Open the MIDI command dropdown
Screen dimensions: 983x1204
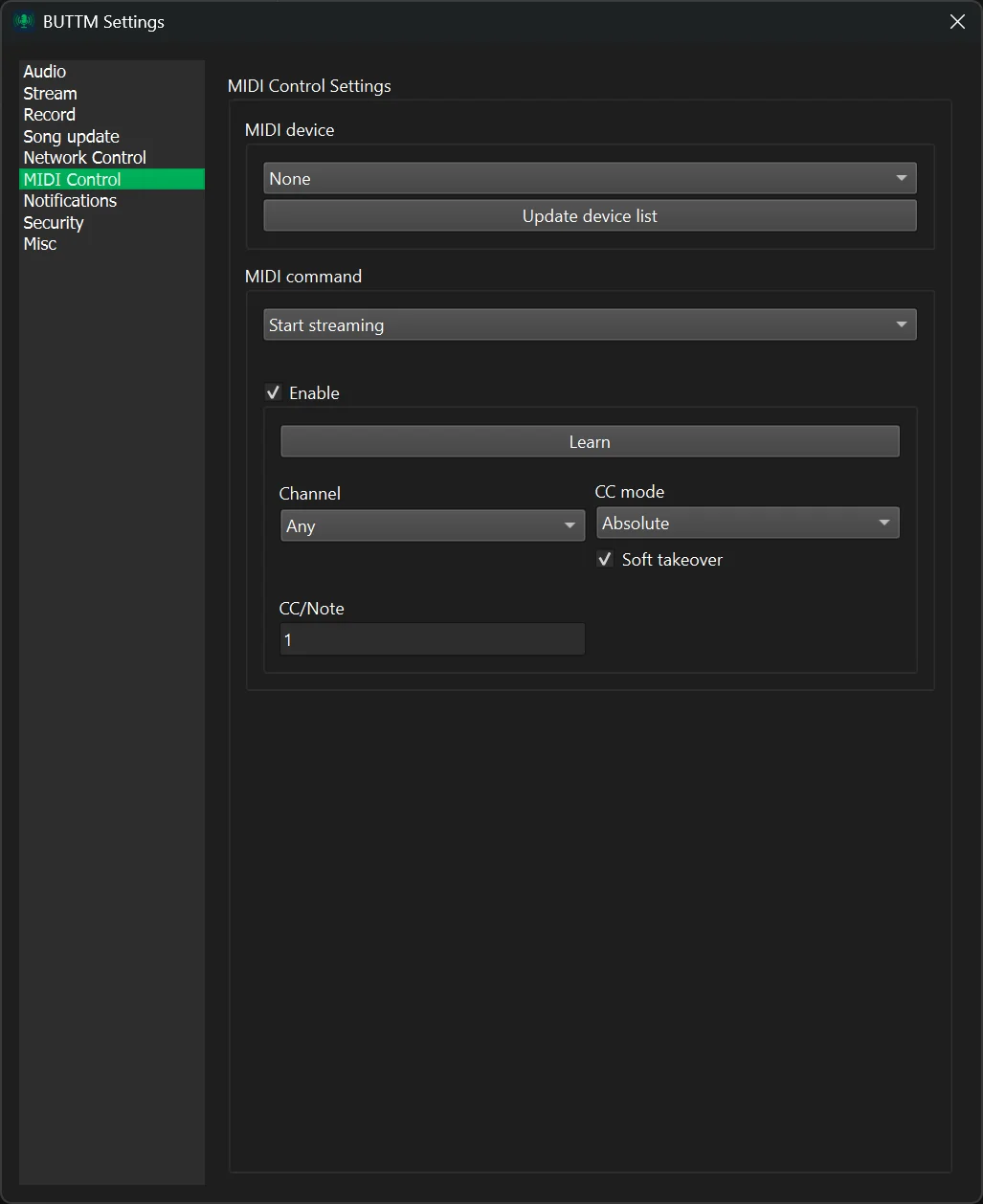click(x=590, y=325)
